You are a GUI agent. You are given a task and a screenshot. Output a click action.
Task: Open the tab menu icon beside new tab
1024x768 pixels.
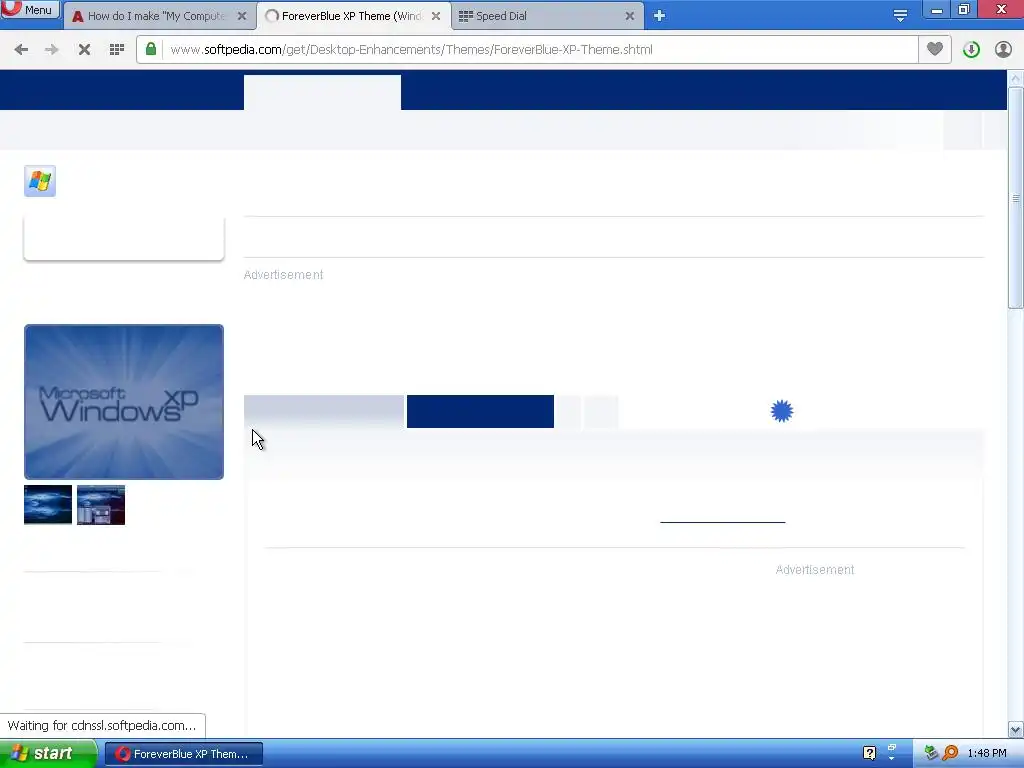pyautogui.click(x=900, y=16)
